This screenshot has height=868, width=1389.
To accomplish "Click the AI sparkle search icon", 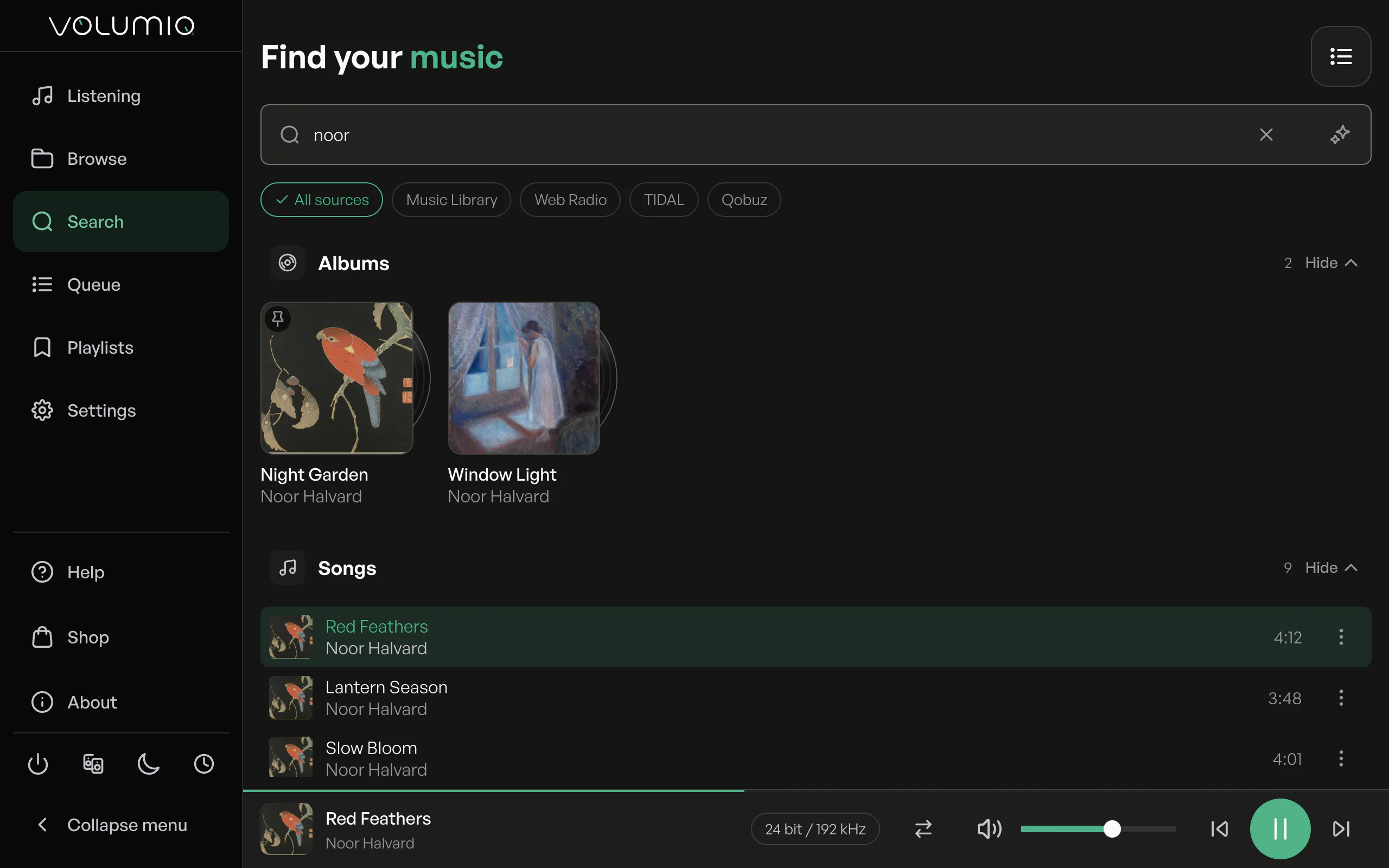I will [x=1340, y=135].
